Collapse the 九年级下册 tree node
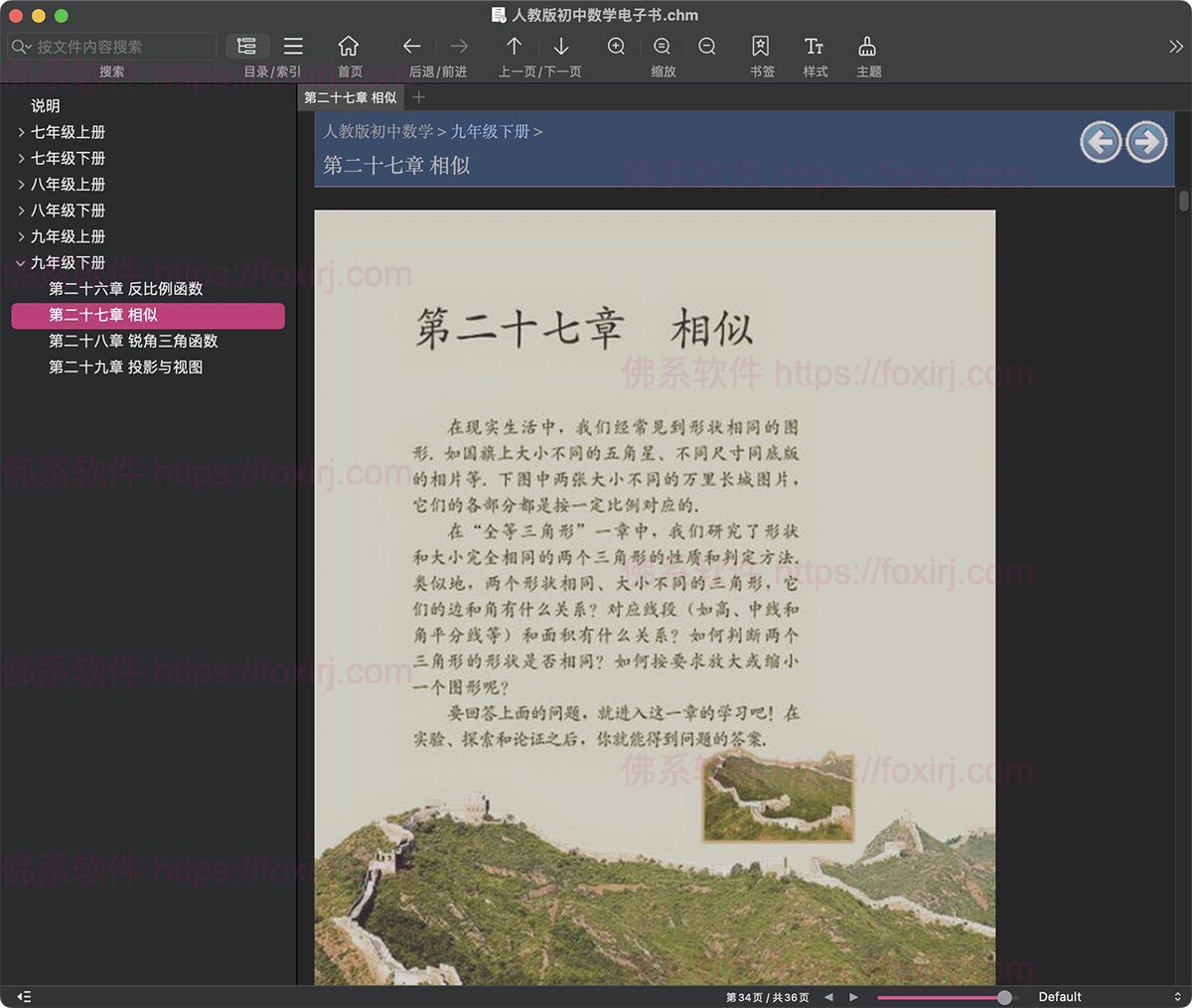The image size is (1192, 1008). [21, 263]
